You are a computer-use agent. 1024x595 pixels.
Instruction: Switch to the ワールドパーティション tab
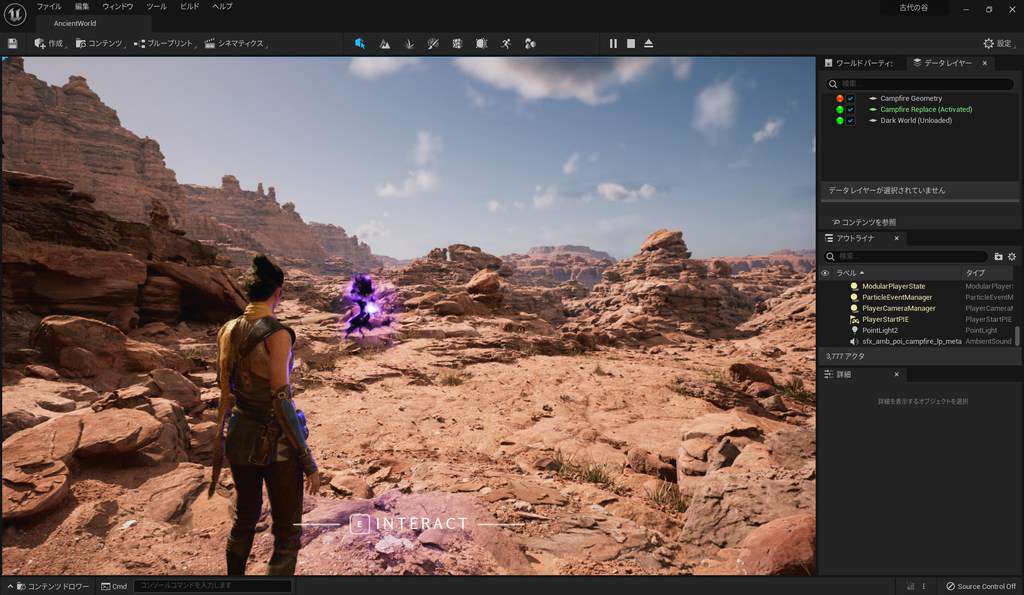pos(859,63)
